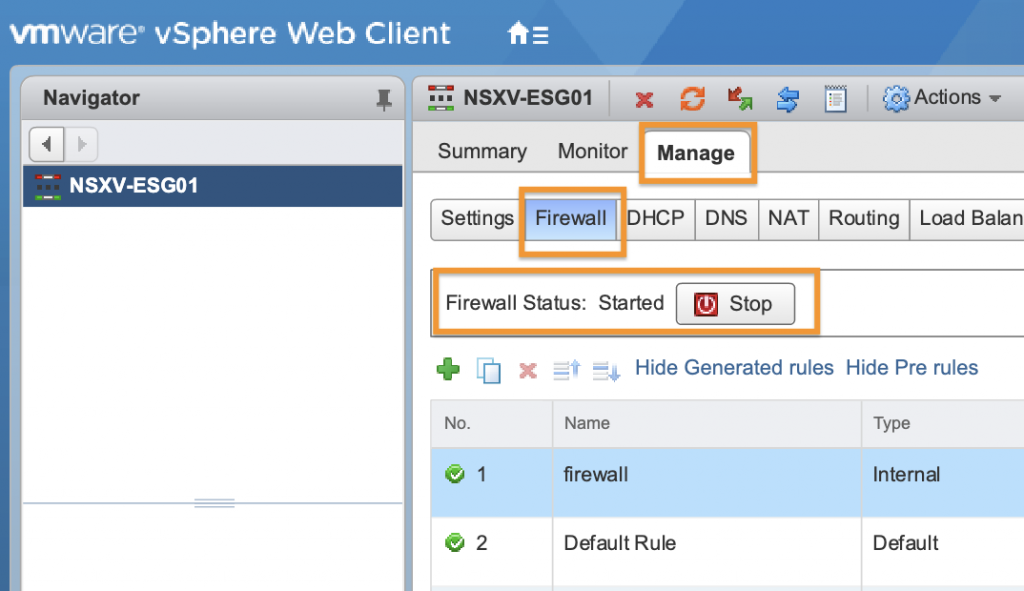Click the Name column header
Image resolution: width=1024 pixels, height=591 pixels.
click(x=707, y=423)
